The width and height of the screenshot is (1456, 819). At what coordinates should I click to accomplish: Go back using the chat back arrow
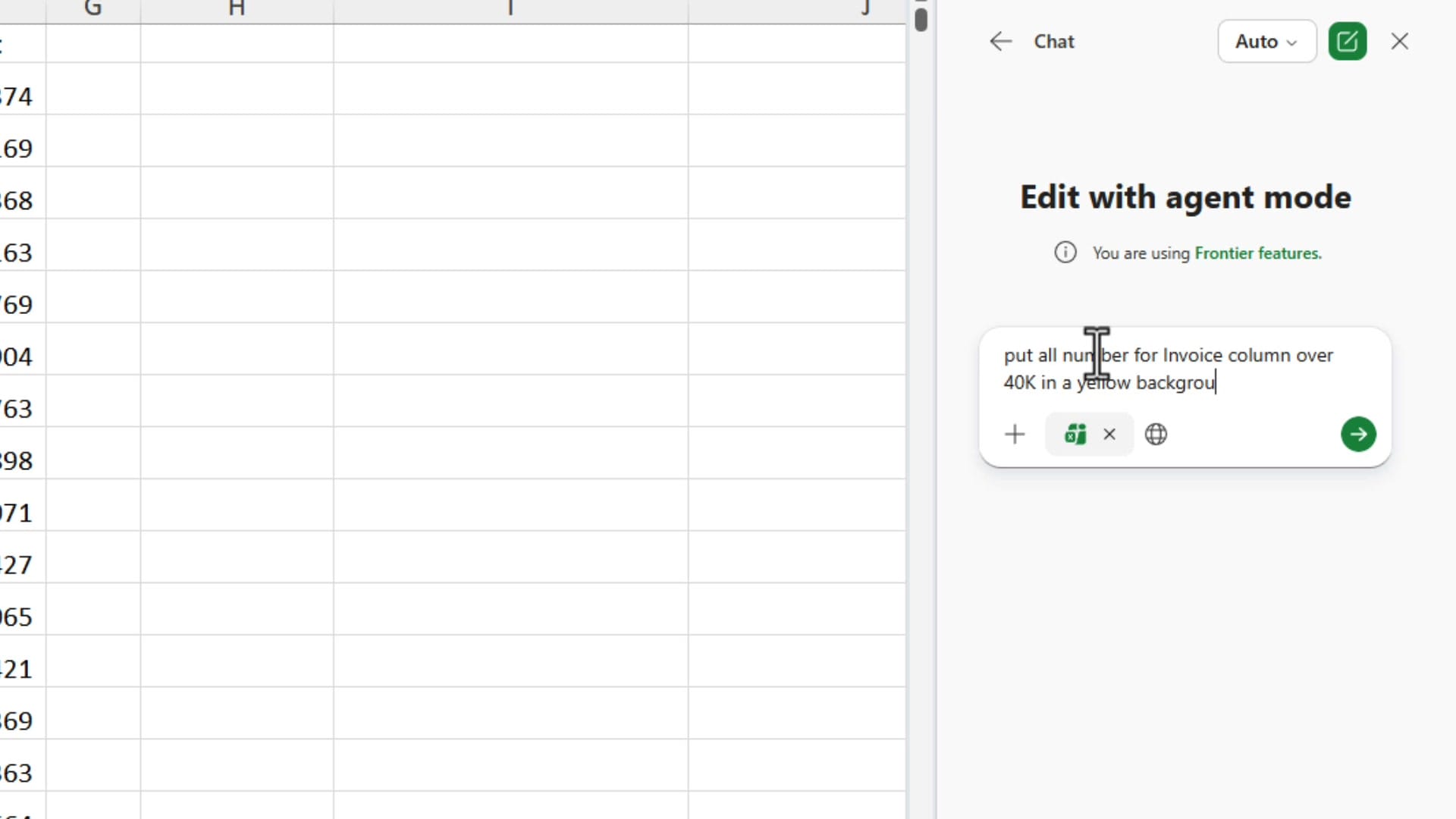tap(999, 41)
